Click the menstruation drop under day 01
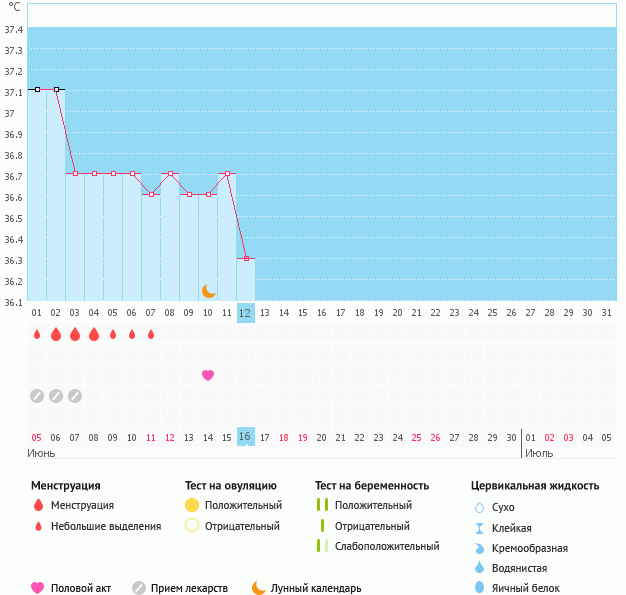The width and height of the screenshot is (626, 595). 37,334
